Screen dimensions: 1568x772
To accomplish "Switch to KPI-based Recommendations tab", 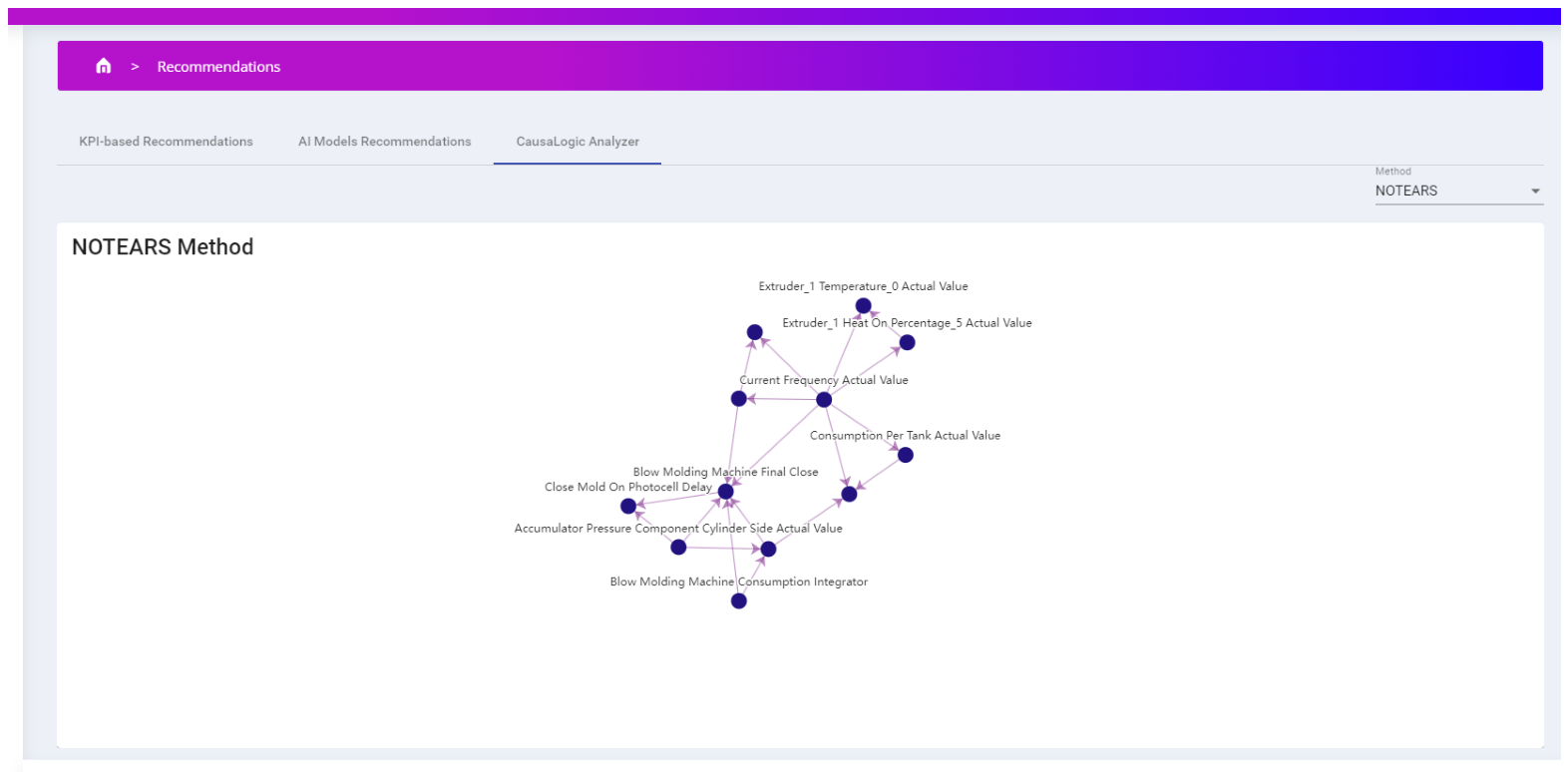I will (166, 142).
